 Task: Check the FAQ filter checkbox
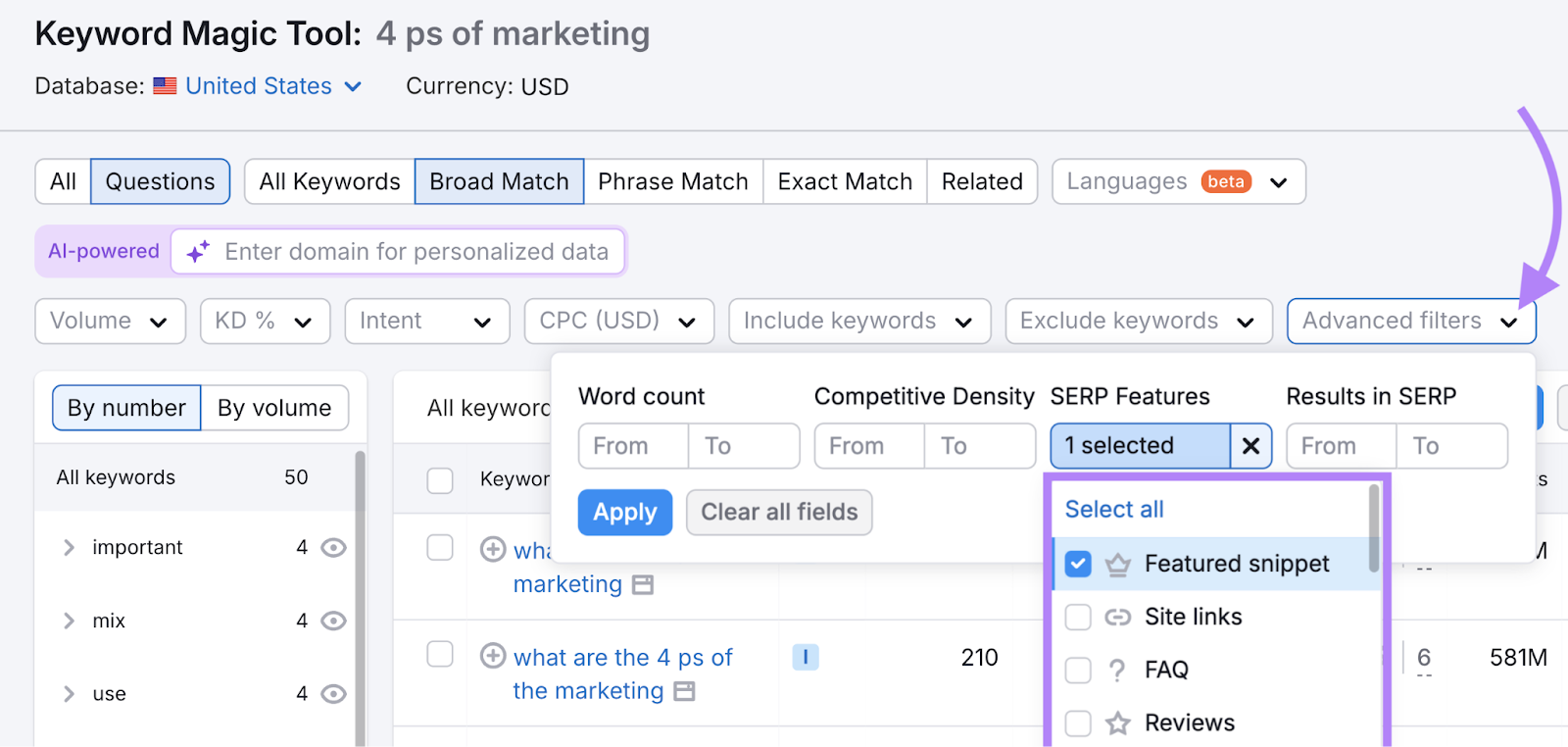(x=1078, y=671)
